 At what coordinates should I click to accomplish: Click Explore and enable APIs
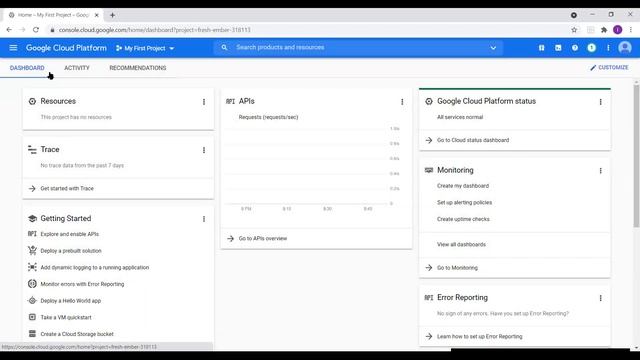point(70,234)
